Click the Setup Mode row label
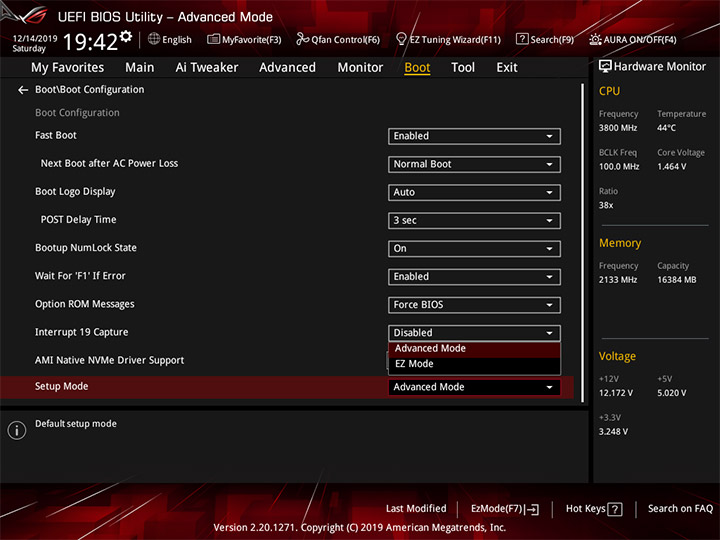 [x=62, y=387]
